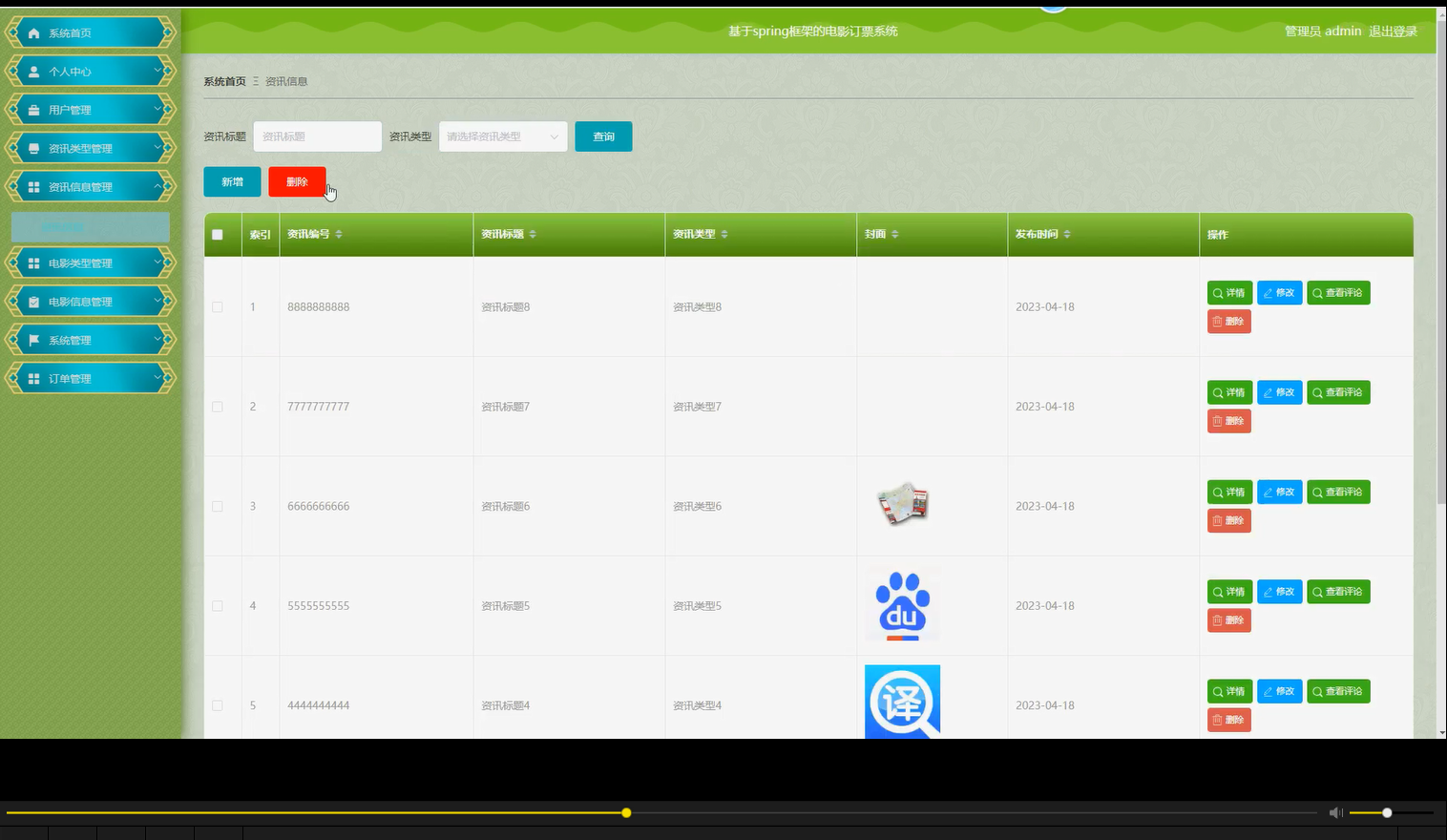The width and height of the screenshot is (1447, 840).
Task: Expand 用户管理 menu chevron
Action: coord(157,109)
